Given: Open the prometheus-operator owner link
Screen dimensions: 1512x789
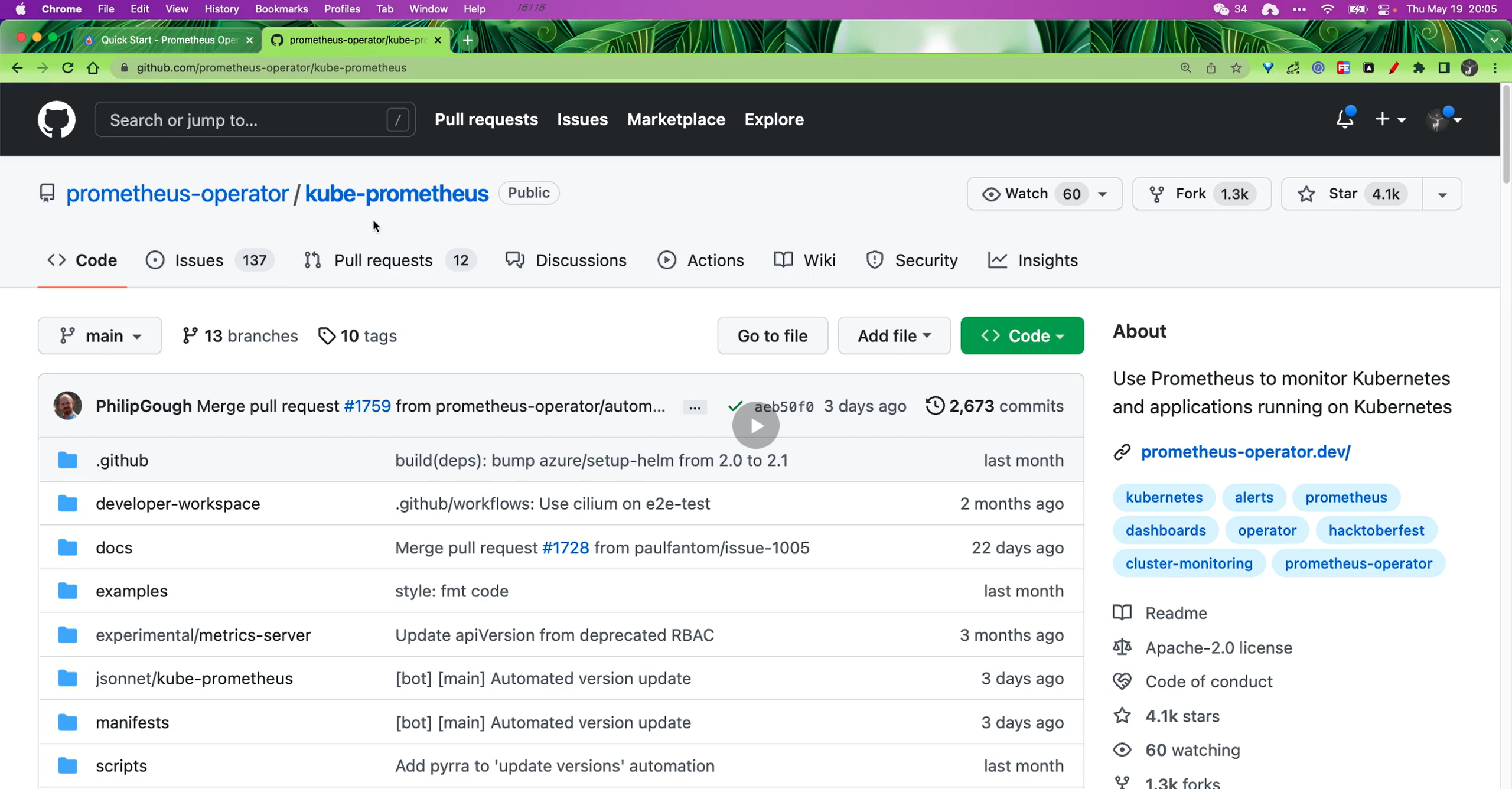Looking at the screenshot, I should [x=177, y=193].
